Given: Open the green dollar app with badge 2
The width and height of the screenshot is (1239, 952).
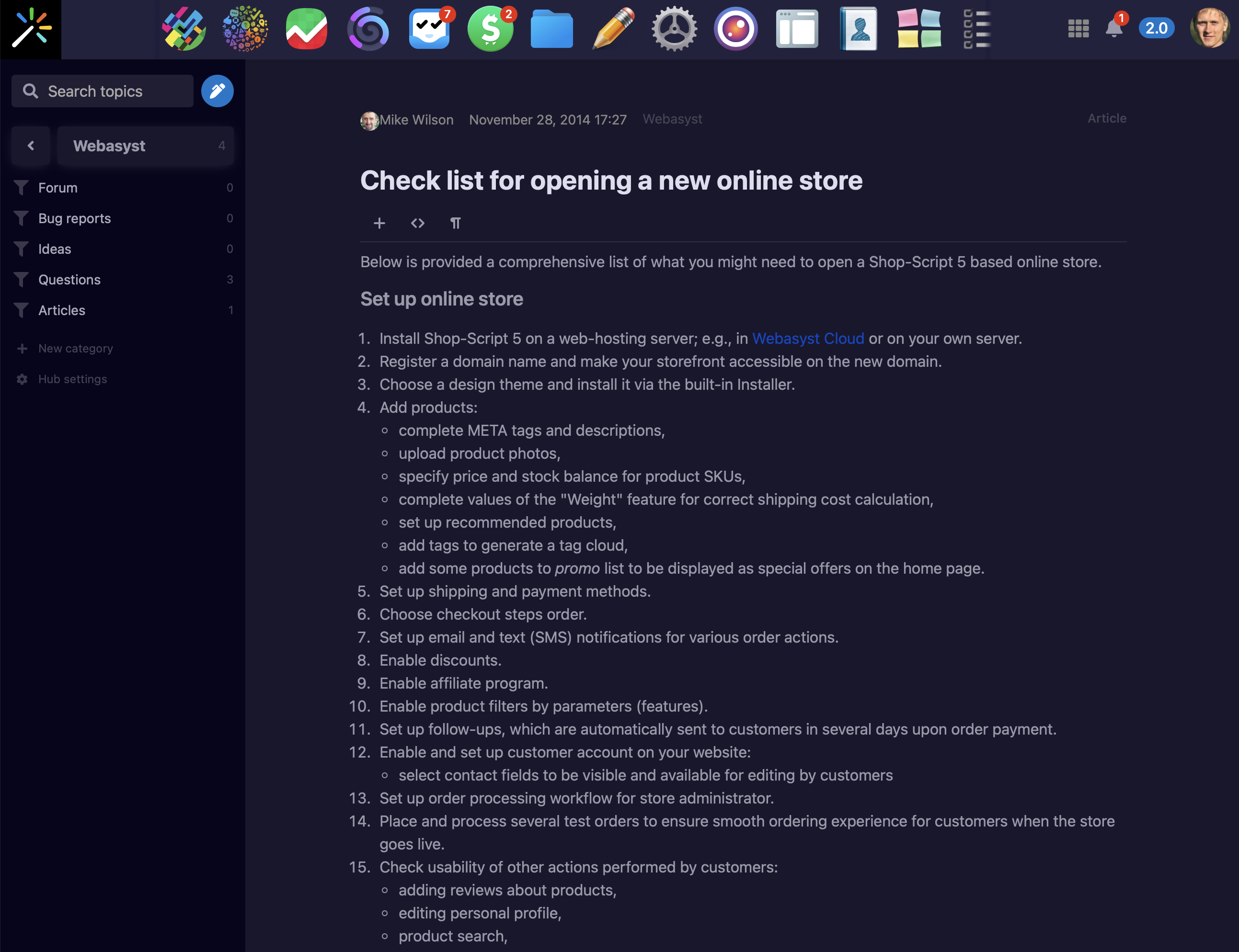Looking at the screenshot, I should point(491,28).
